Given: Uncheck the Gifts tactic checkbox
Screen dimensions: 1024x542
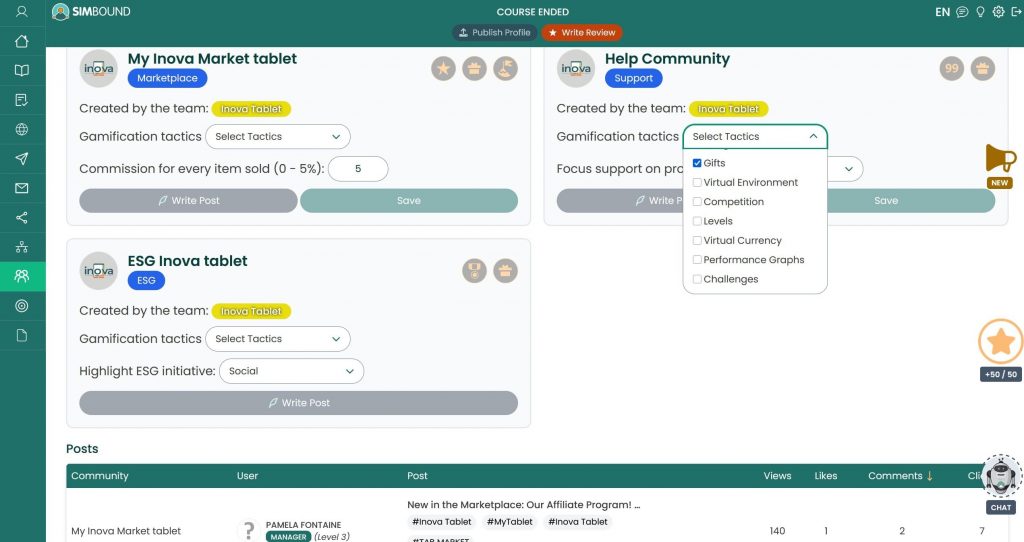Looking at the screenshot, I should 697,163.
